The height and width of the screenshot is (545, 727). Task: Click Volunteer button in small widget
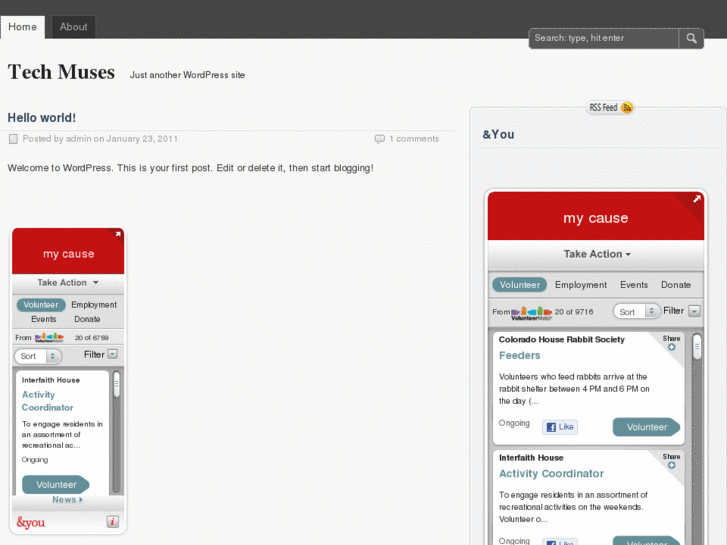pyautogui.click(x=56, y=485)
